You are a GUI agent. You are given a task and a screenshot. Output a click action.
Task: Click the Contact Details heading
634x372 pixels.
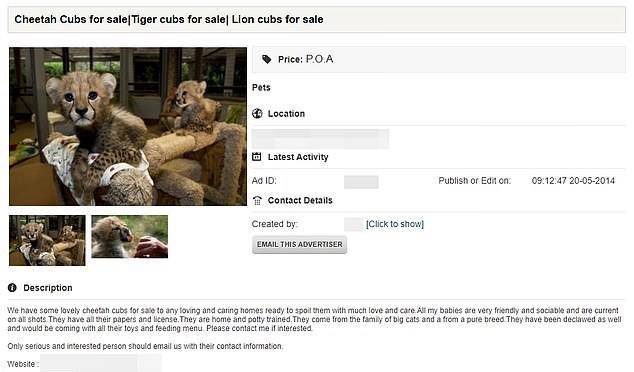(x=300, y=201)
